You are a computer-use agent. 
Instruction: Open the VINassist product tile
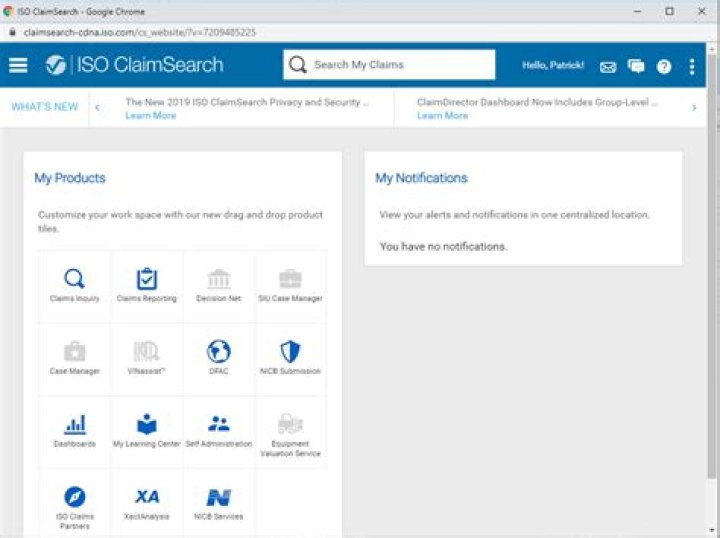pos(146,359)
